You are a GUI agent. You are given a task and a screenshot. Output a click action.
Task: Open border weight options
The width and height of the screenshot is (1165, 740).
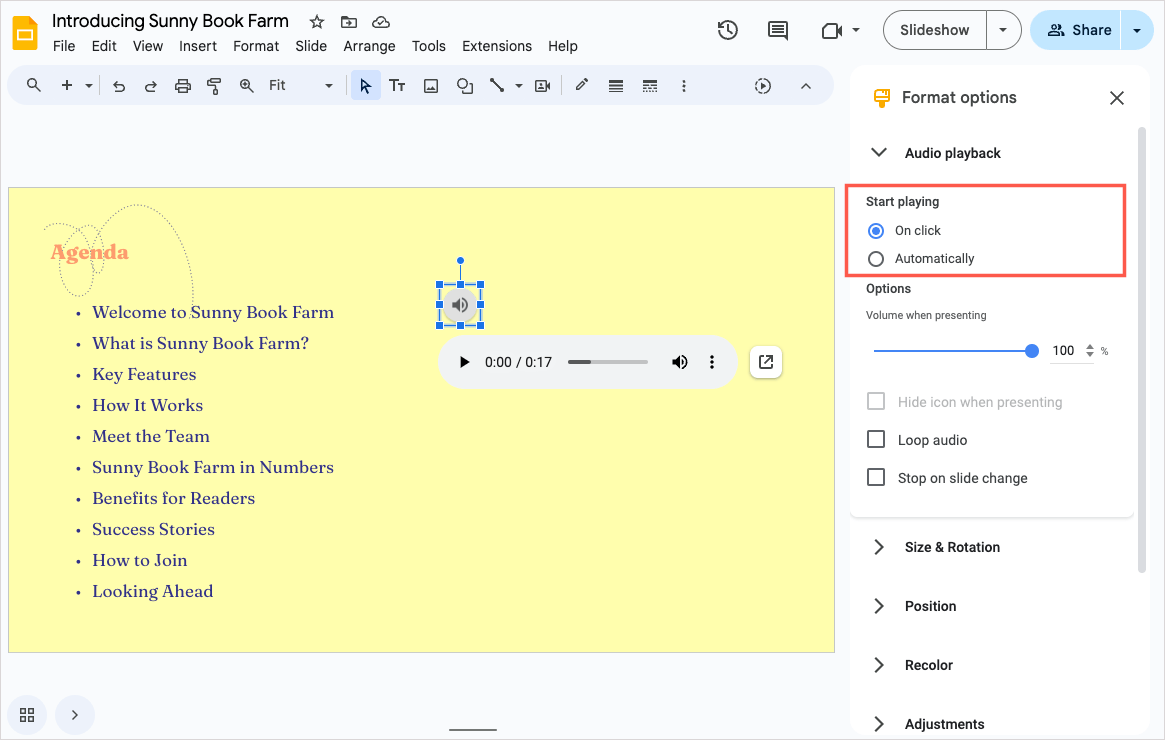tap(616, 86)
